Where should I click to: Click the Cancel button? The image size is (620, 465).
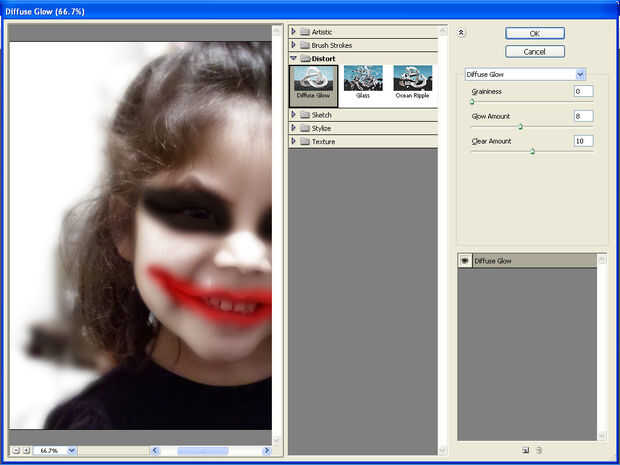(x=535, y=52)
